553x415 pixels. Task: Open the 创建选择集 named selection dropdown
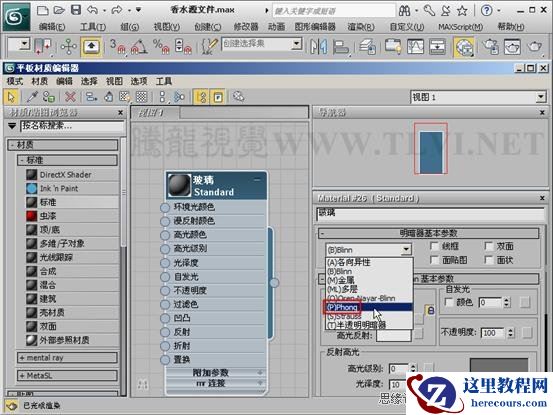[261, 44]
